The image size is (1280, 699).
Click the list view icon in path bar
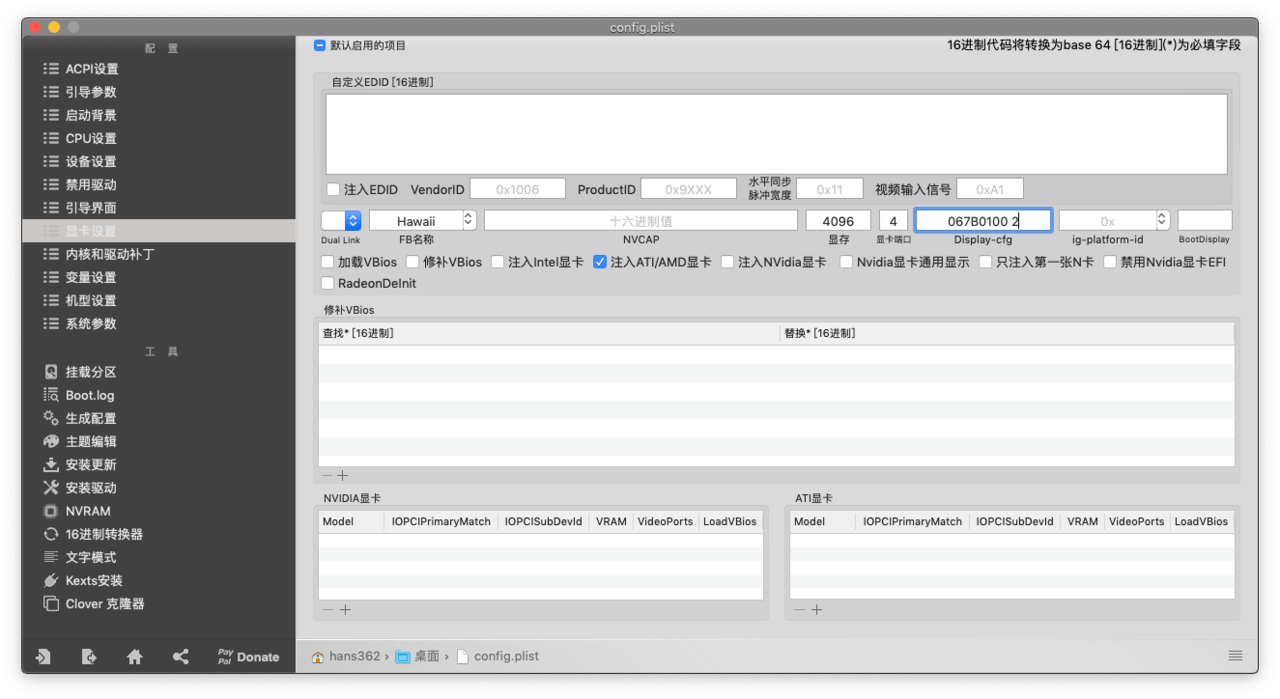point(1236,656)
